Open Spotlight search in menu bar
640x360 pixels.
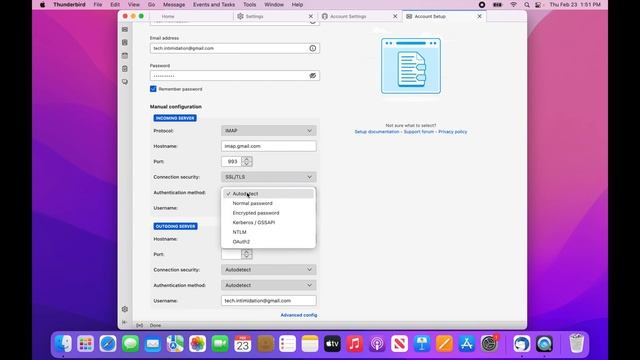point(527,4)
